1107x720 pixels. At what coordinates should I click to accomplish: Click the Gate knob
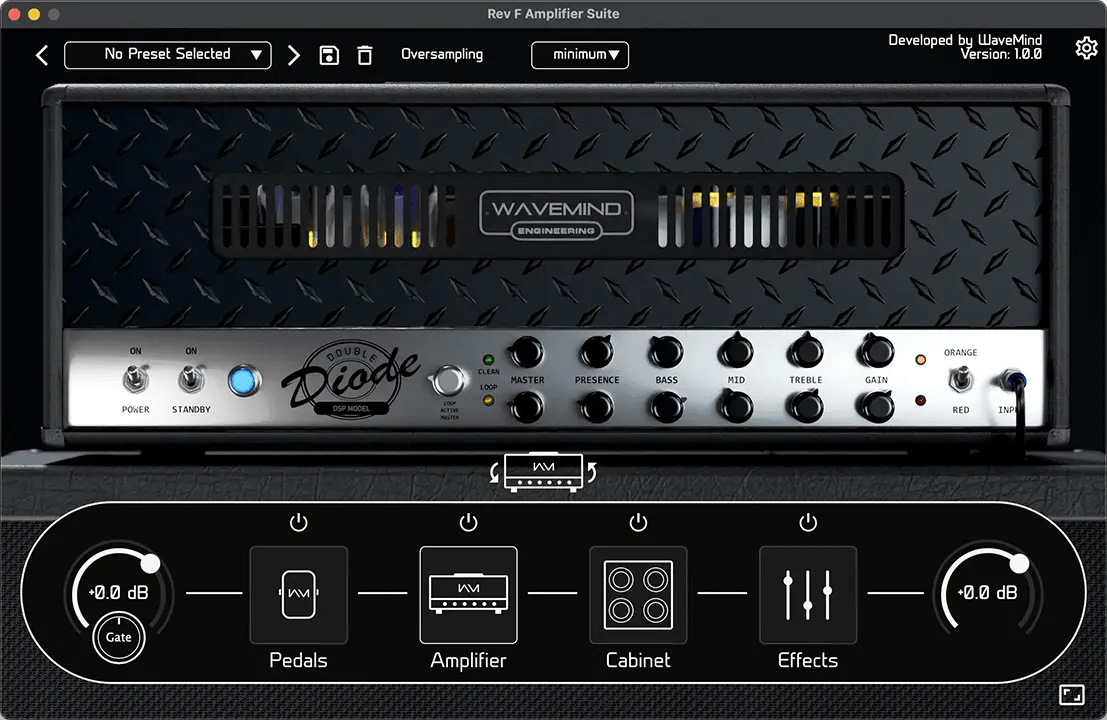pyautogui.click(x=119, y=637)
